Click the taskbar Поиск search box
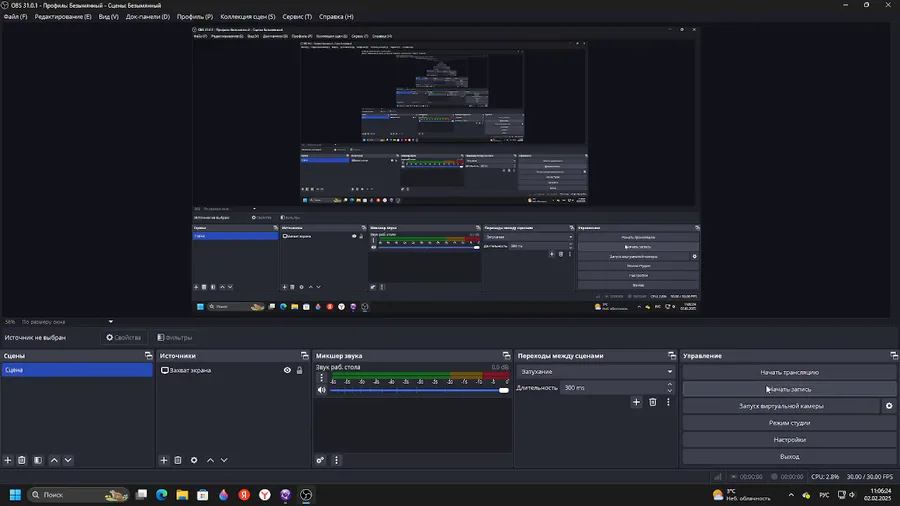Image resolution: width=900 pixels, height=506 pixels. pyautogui.click(x=79, y=495)
